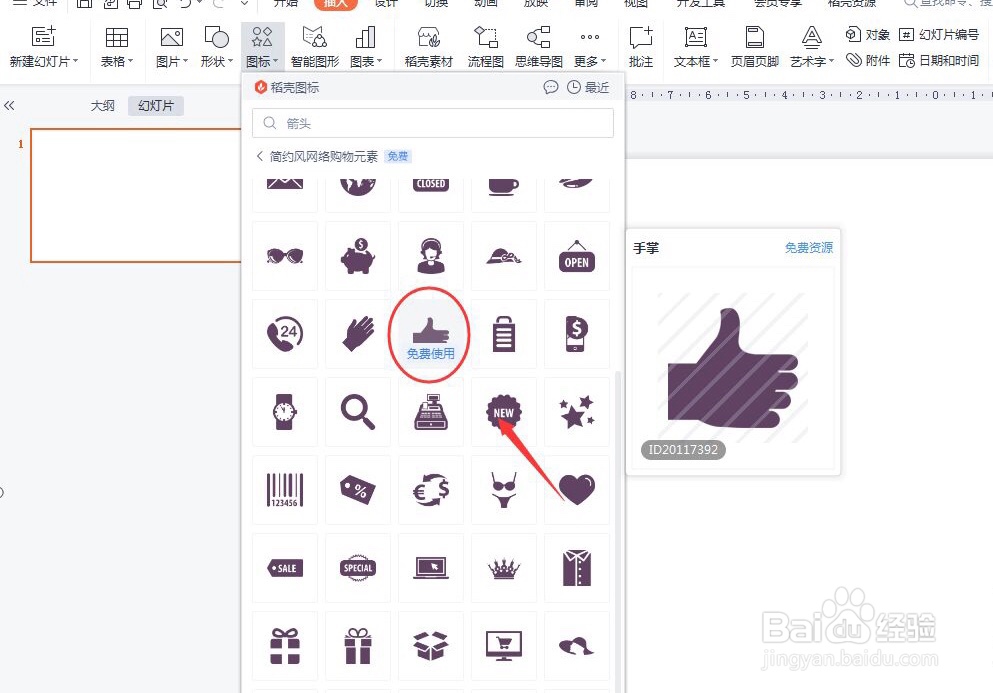Insert the piggy bank icon
The image size is (993, 693).
click(x=358, y=256)
